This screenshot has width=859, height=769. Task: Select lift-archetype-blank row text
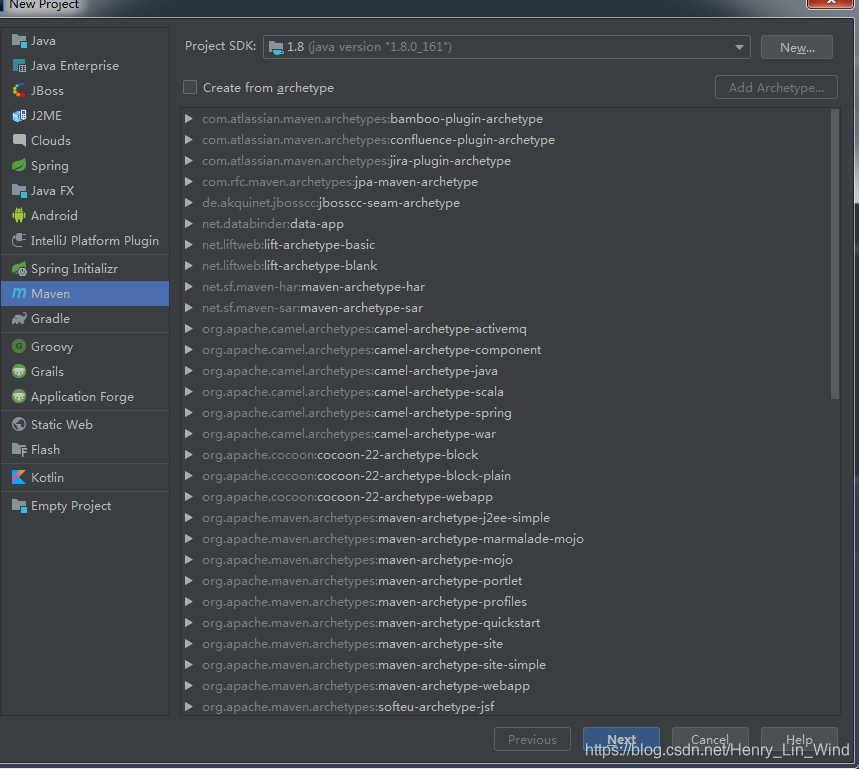(290, 266)
